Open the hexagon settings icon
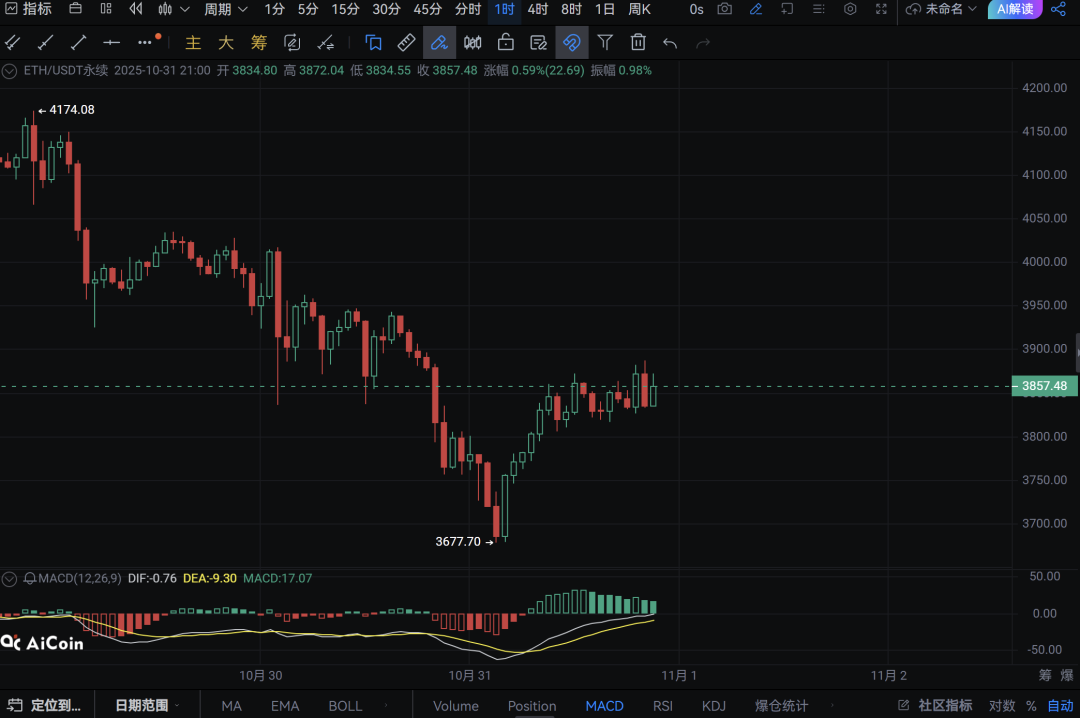 click(x=850, y=9)
